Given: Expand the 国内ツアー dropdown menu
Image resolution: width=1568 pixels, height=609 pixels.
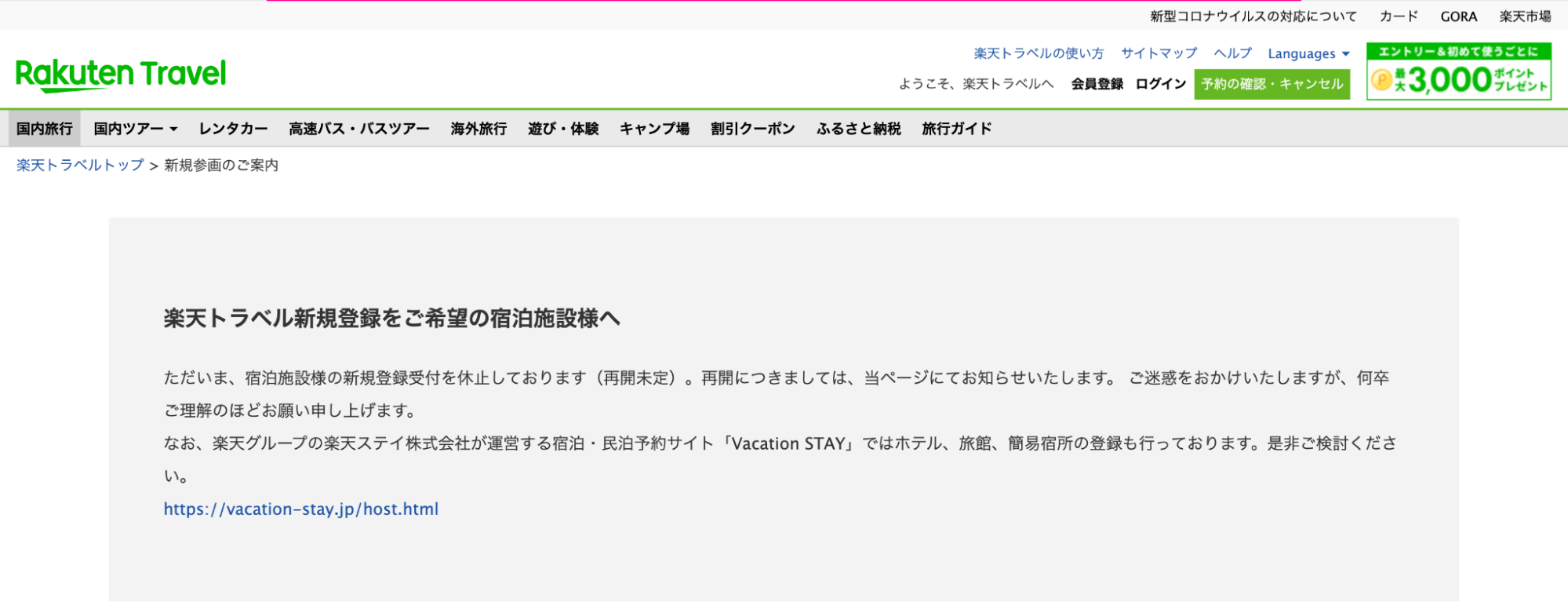Looking at the screenshot, I should point(136,129).
